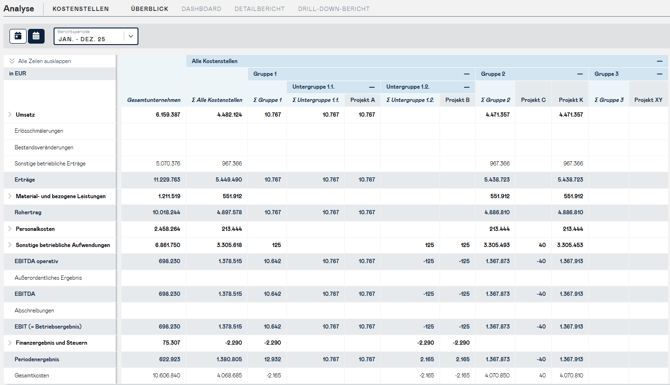This screenshot has width=670, height=385.
Task: Expand Sonstige betriebliche Aufwendungen row
Action: point(10,245)
